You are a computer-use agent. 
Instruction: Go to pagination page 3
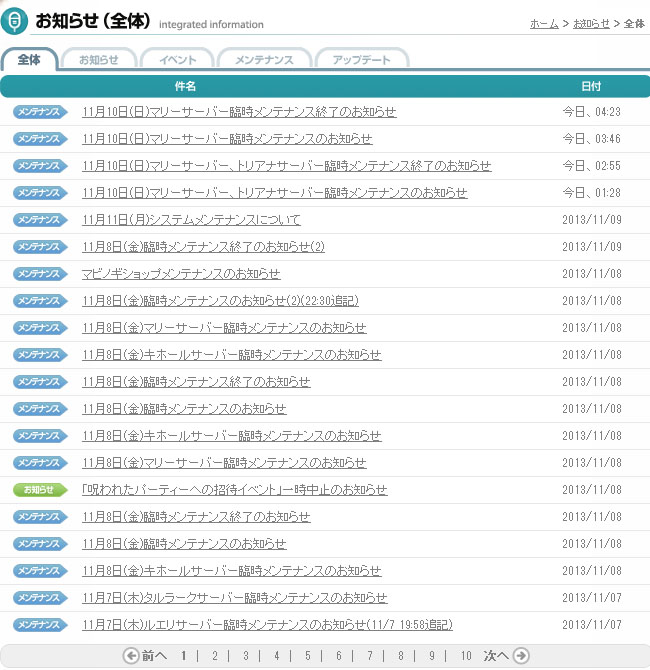[x=246, y=655]
